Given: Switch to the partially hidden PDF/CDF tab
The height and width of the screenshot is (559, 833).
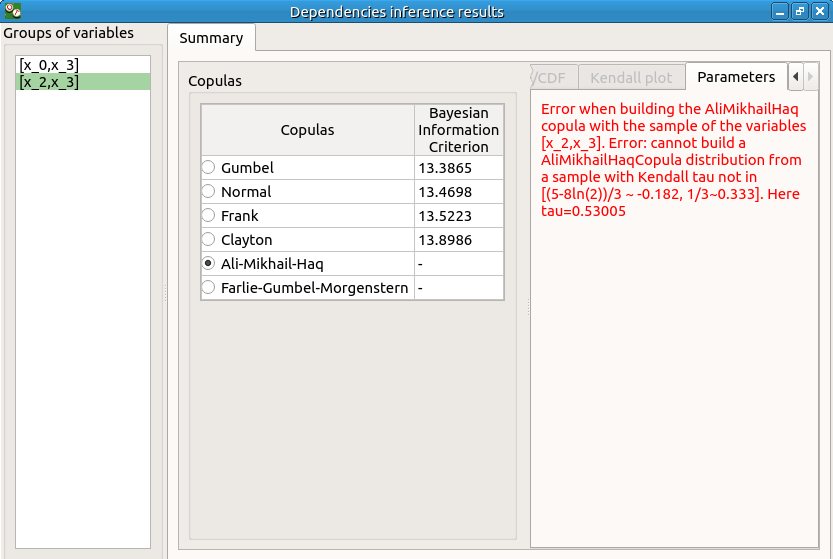Looking at the screenshot, I should coord(548,77).
